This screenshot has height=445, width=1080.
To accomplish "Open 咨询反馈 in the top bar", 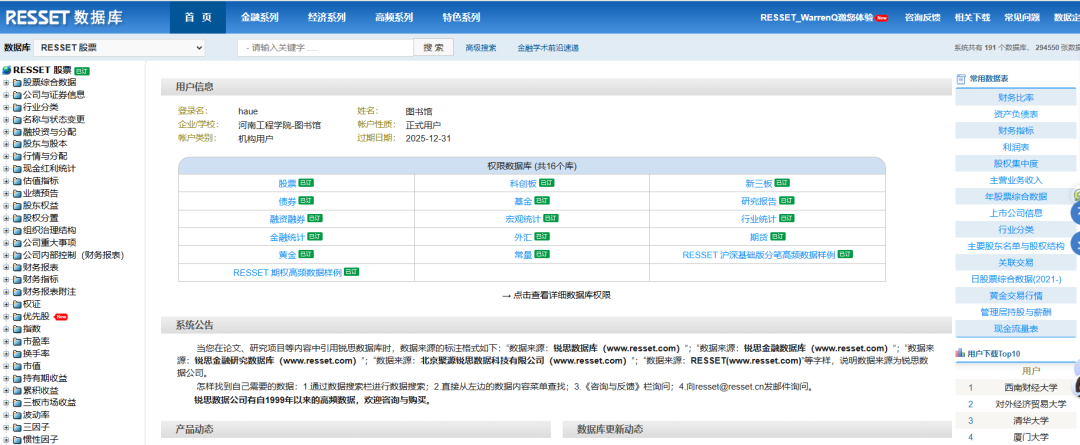I will [x=922, y=18].
